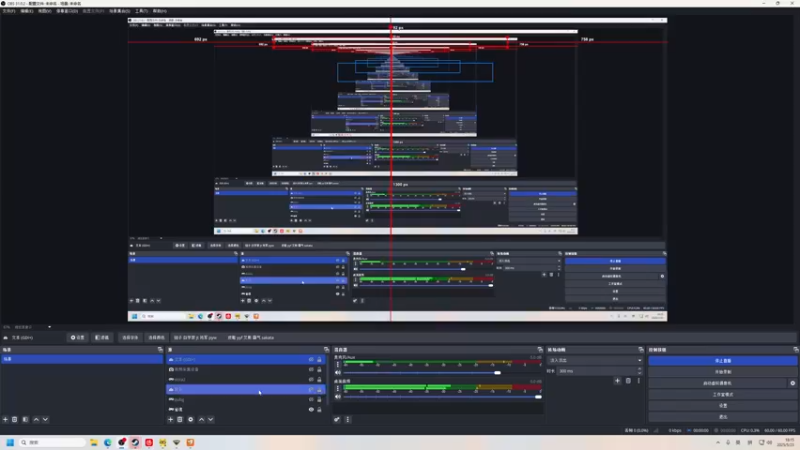
Task: Open the Scene Collection menu
Action: point(119,11)
